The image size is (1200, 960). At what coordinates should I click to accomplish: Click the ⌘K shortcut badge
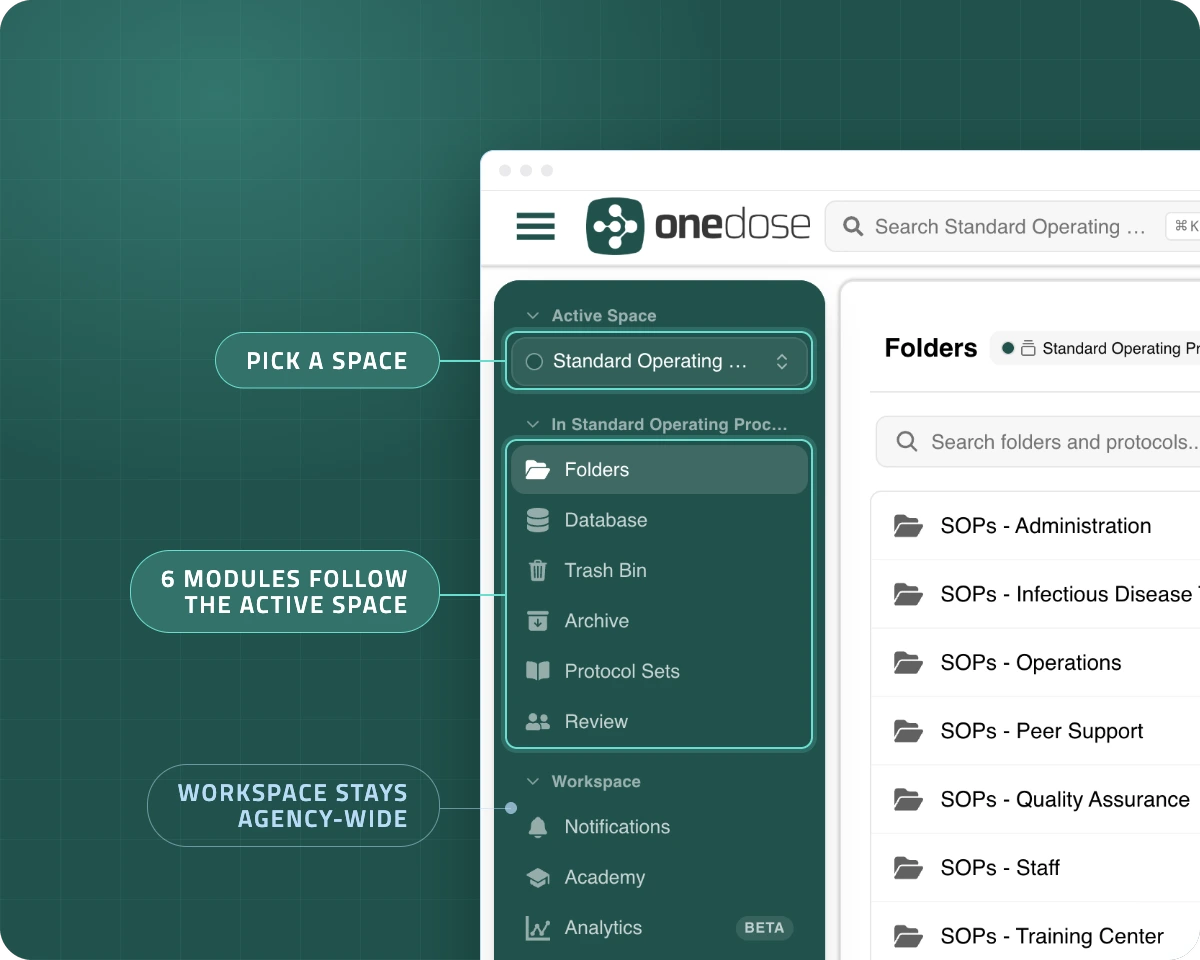[x=1185, y=226]
